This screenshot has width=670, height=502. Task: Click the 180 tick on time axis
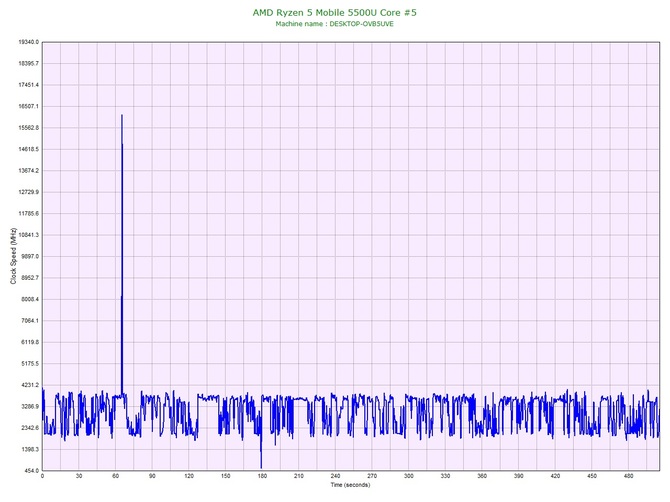tap(262, 476)
